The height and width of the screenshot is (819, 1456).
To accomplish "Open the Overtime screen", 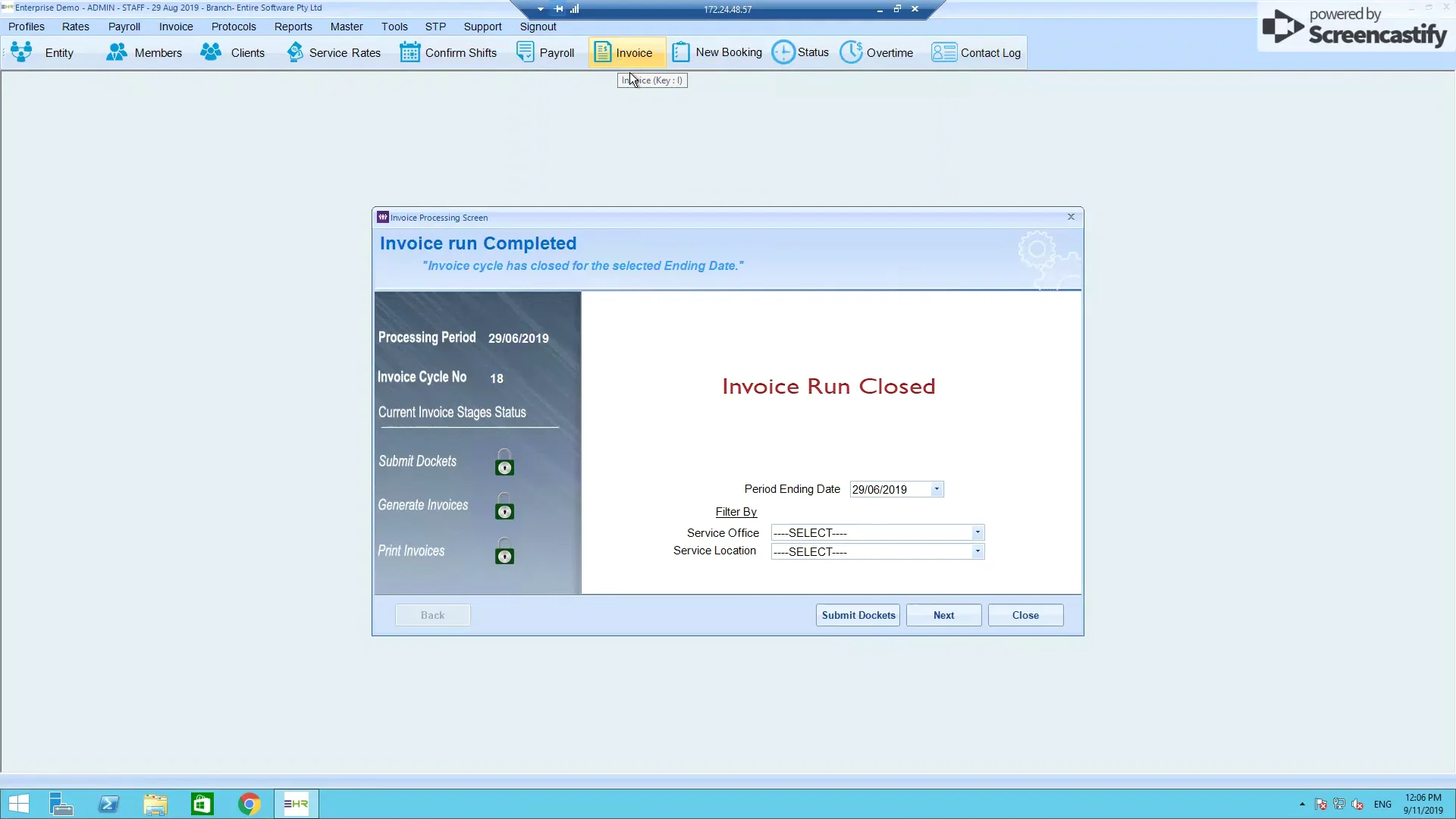I will click(877, 52).
